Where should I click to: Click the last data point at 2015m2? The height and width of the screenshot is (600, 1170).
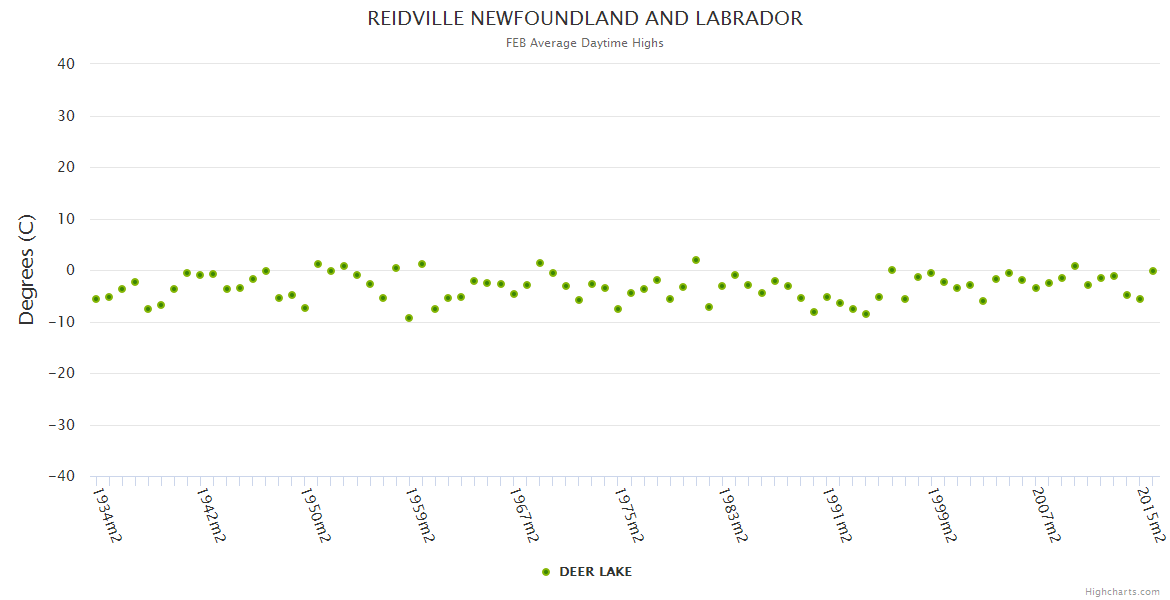coord(1153,271)
